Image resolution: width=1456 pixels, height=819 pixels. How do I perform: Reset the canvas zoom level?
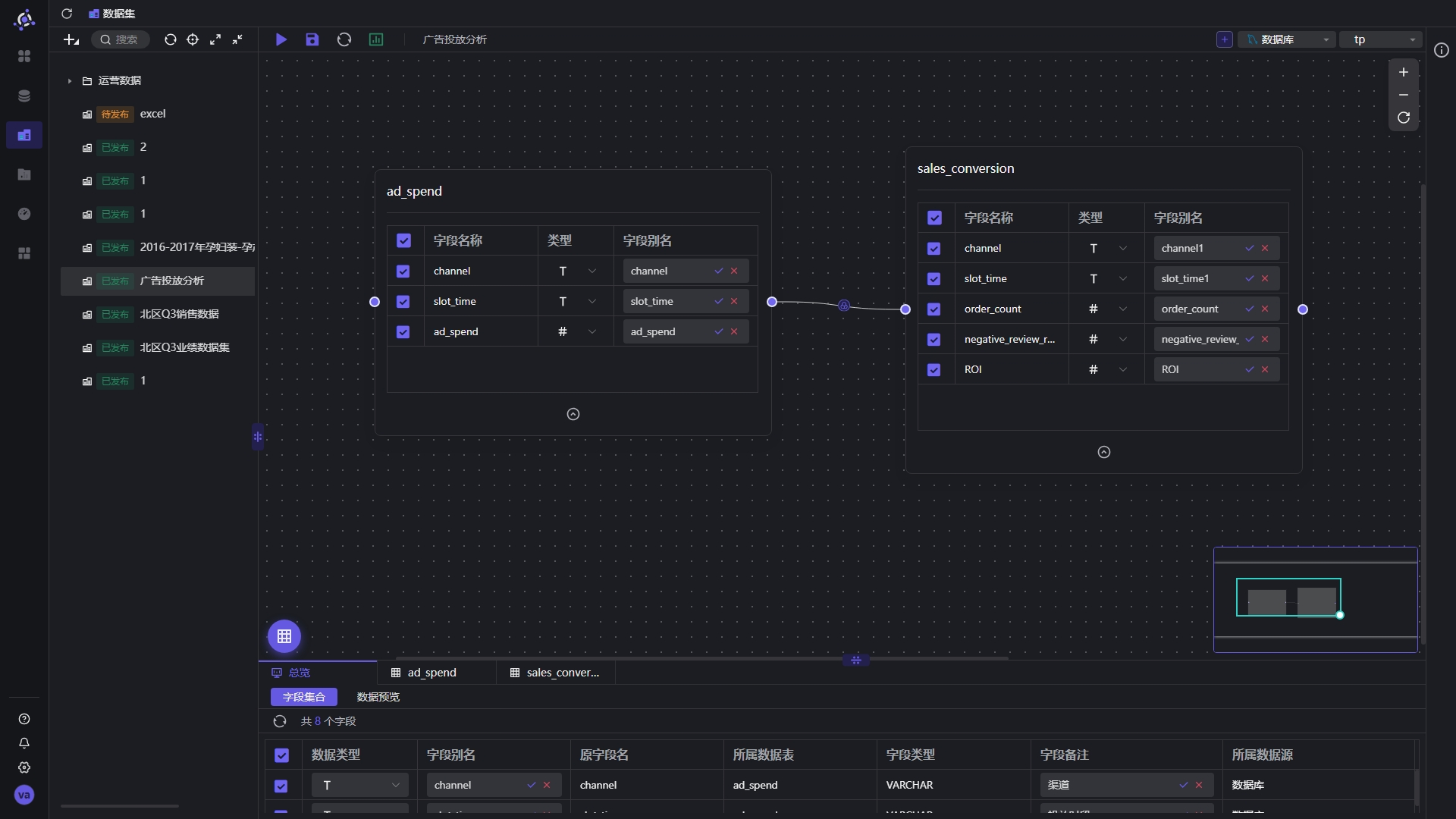tap(1404, 118)
